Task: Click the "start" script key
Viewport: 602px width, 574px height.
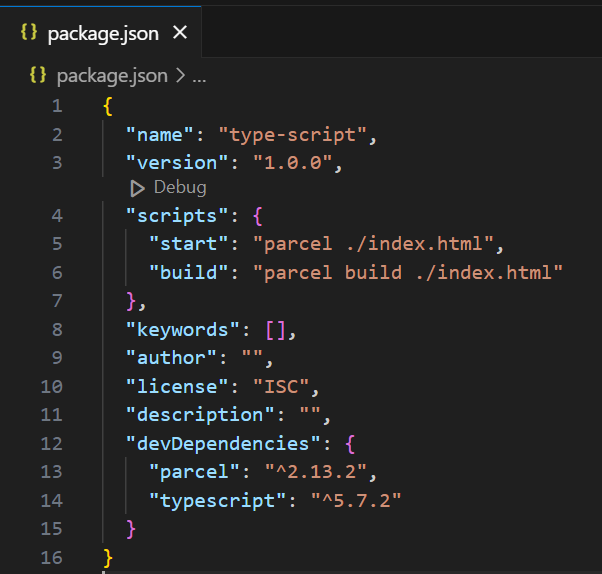Action: point(189,244)
